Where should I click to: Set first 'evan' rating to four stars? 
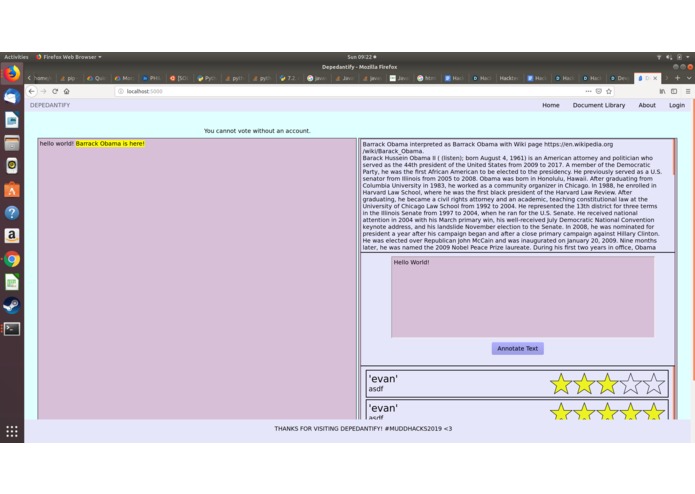(630, 384)
